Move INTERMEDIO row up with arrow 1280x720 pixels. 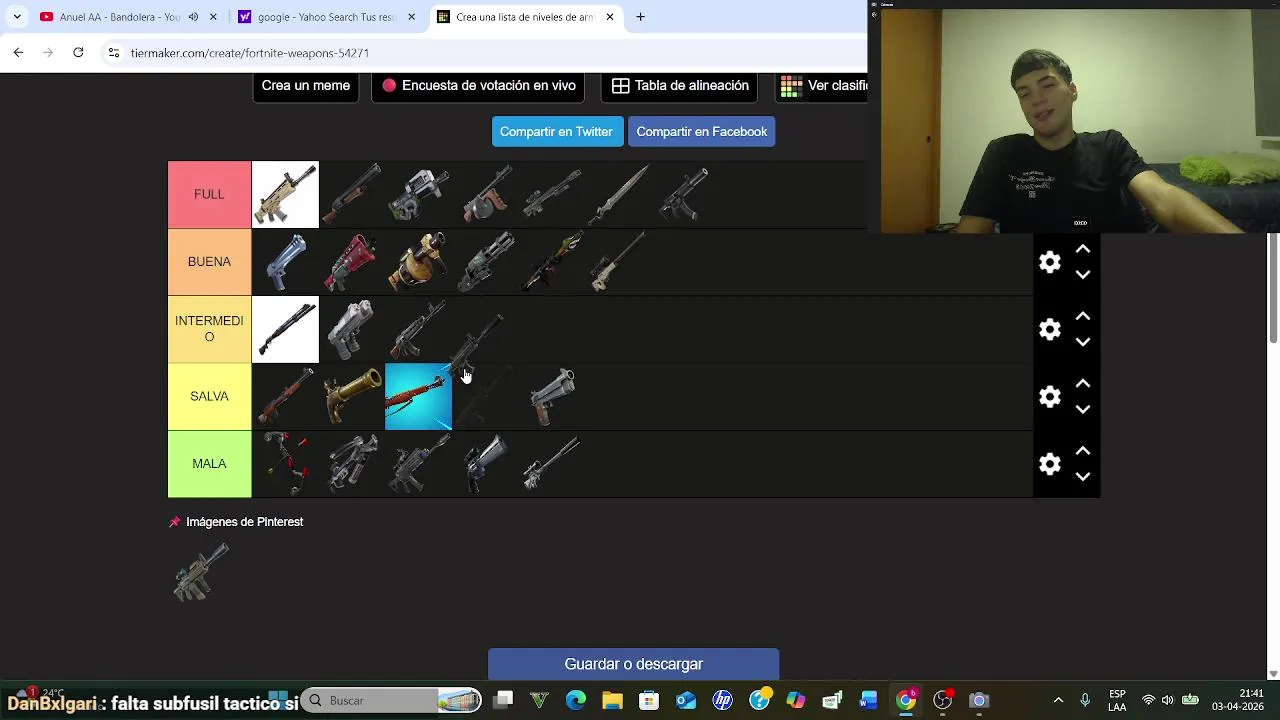[x=1083, y=316]
